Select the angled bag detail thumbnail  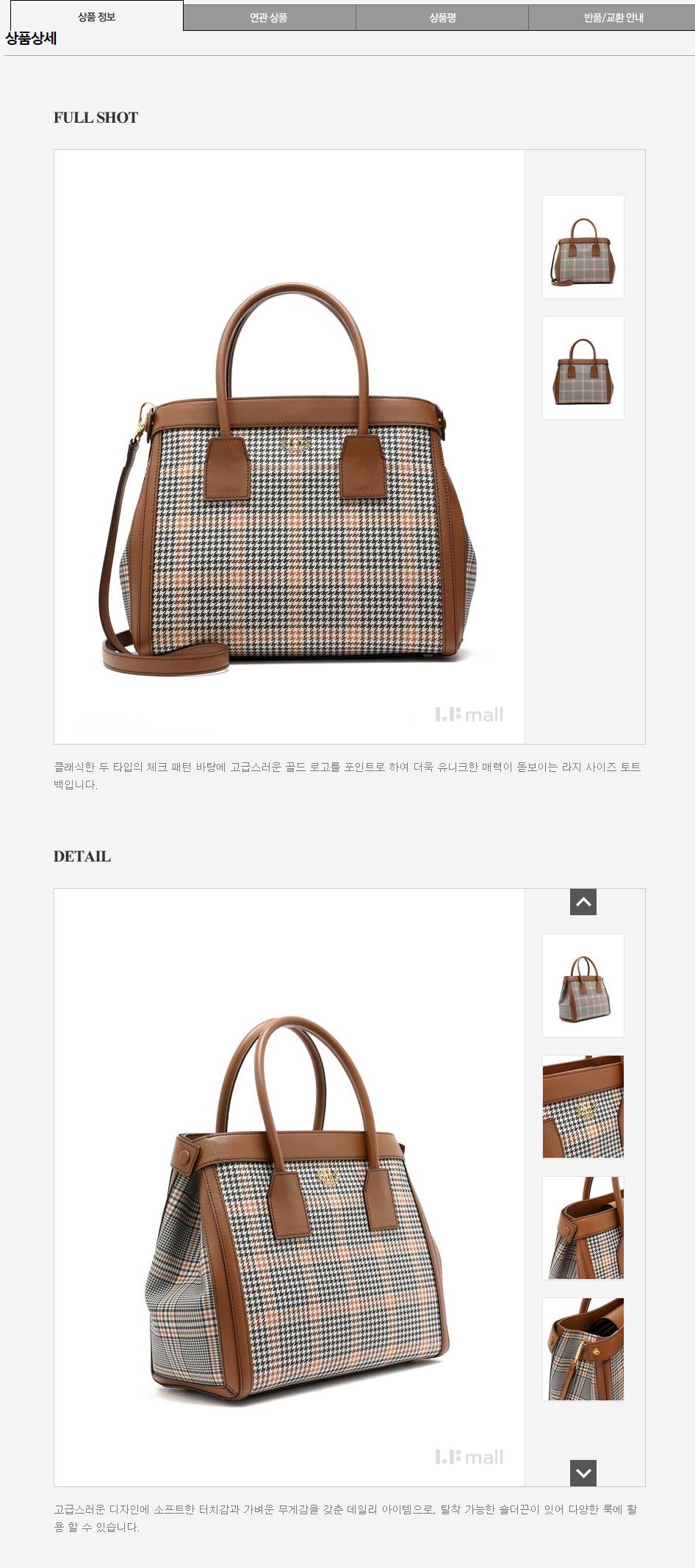pos(583,986)
